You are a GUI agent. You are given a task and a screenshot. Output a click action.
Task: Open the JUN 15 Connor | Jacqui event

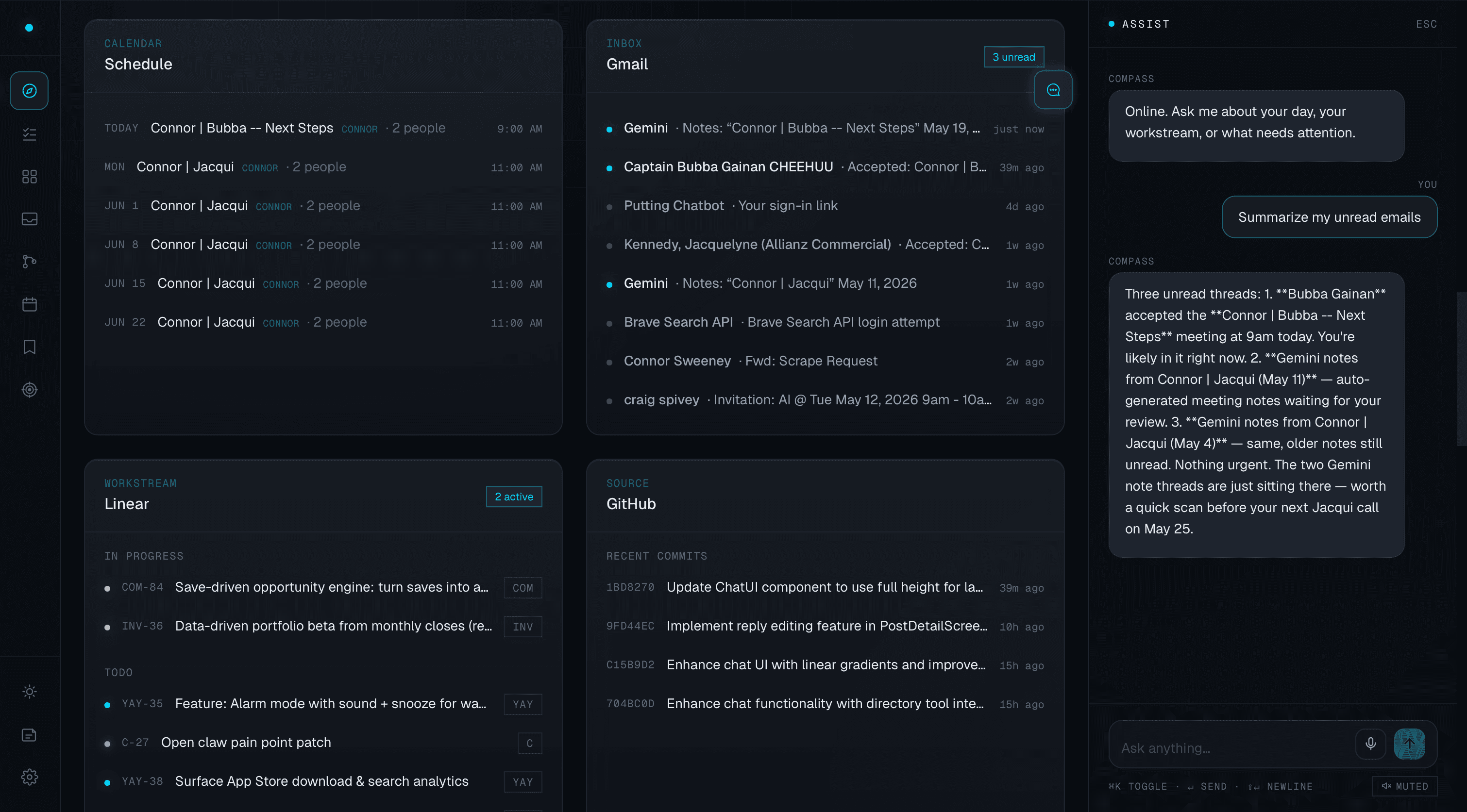tap(323, 283)
